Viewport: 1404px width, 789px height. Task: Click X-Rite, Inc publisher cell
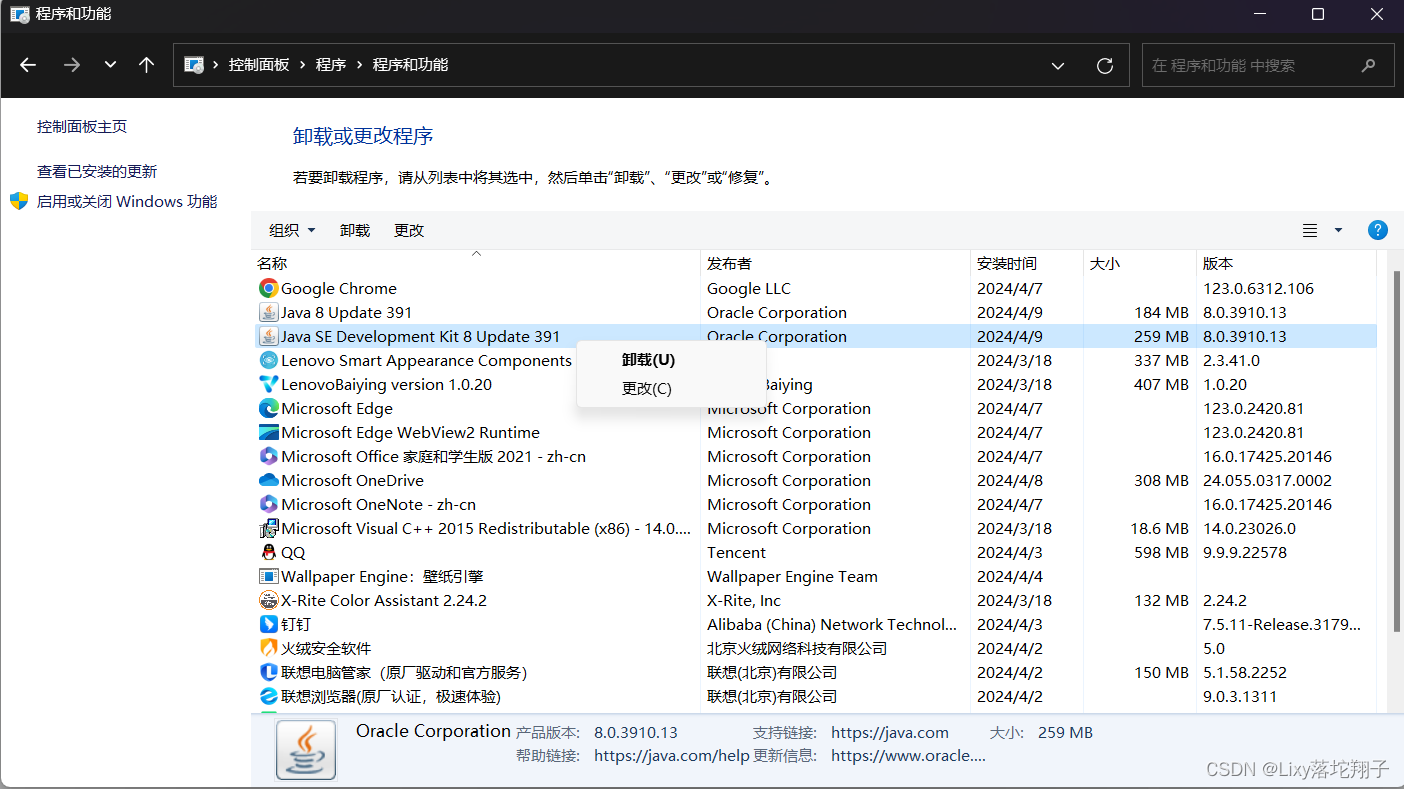click(744, 600)
